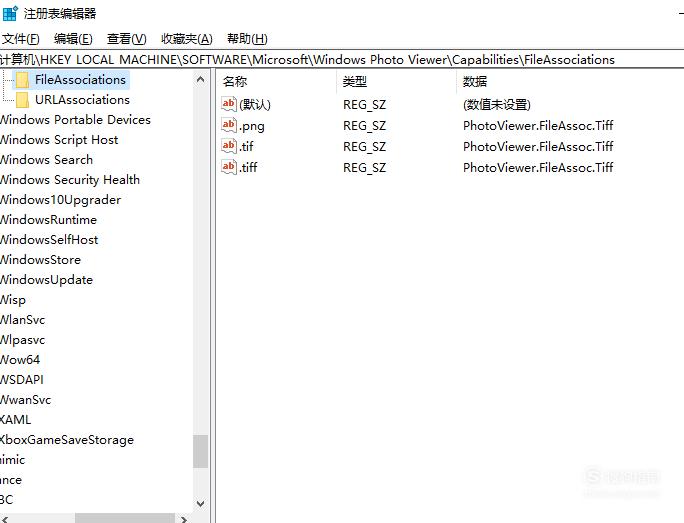The width and height of the screenshot is (684, 523).
Task: Select Windows Script Host key
Action: (59, 140)
